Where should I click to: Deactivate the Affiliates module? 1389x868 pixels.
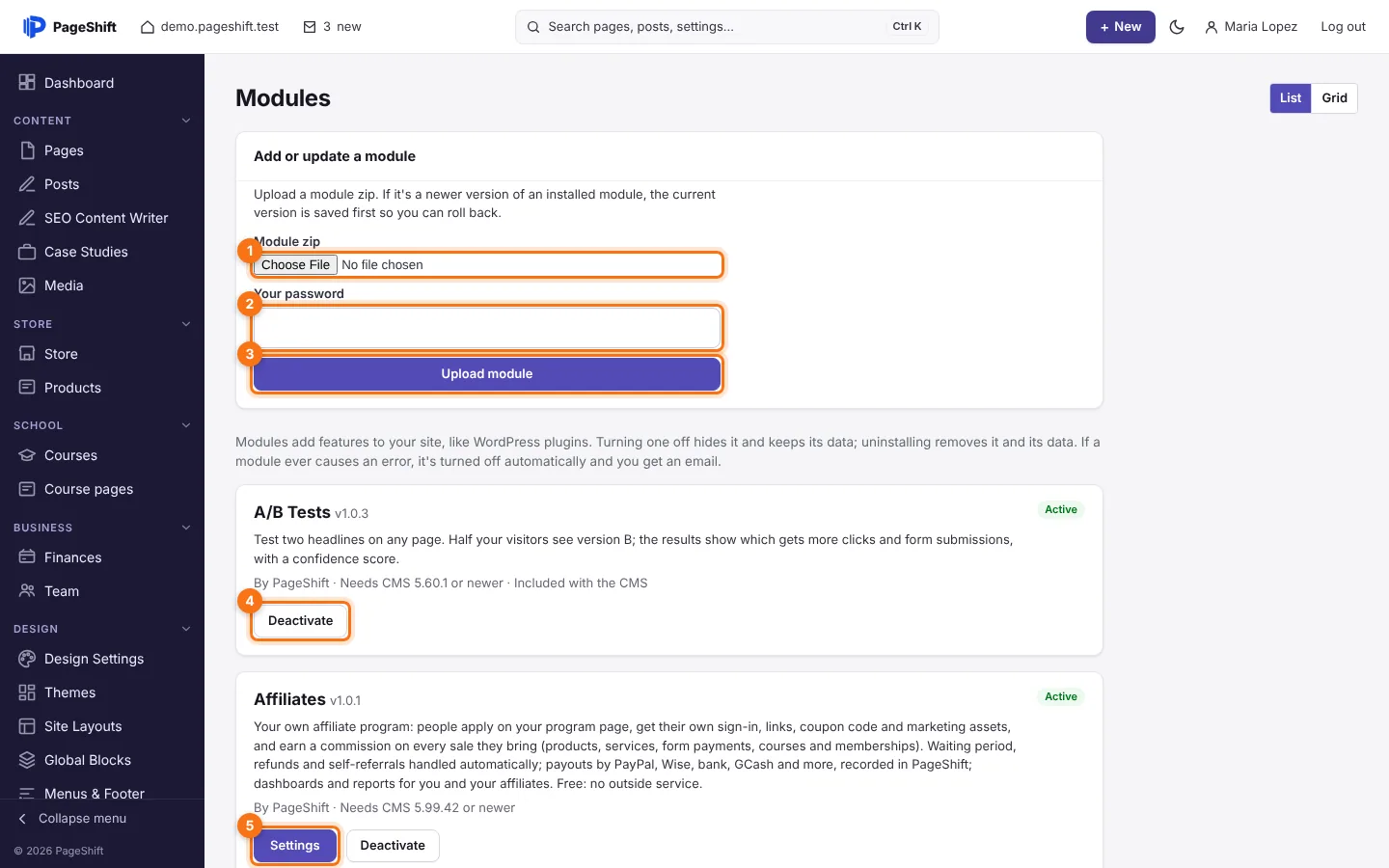[393, 846]
